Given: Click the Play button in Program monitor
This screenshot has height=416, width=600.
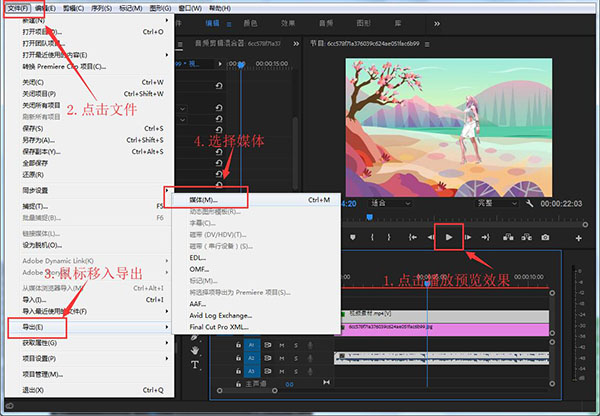Looking at the screenshot, I should (449, 237).
